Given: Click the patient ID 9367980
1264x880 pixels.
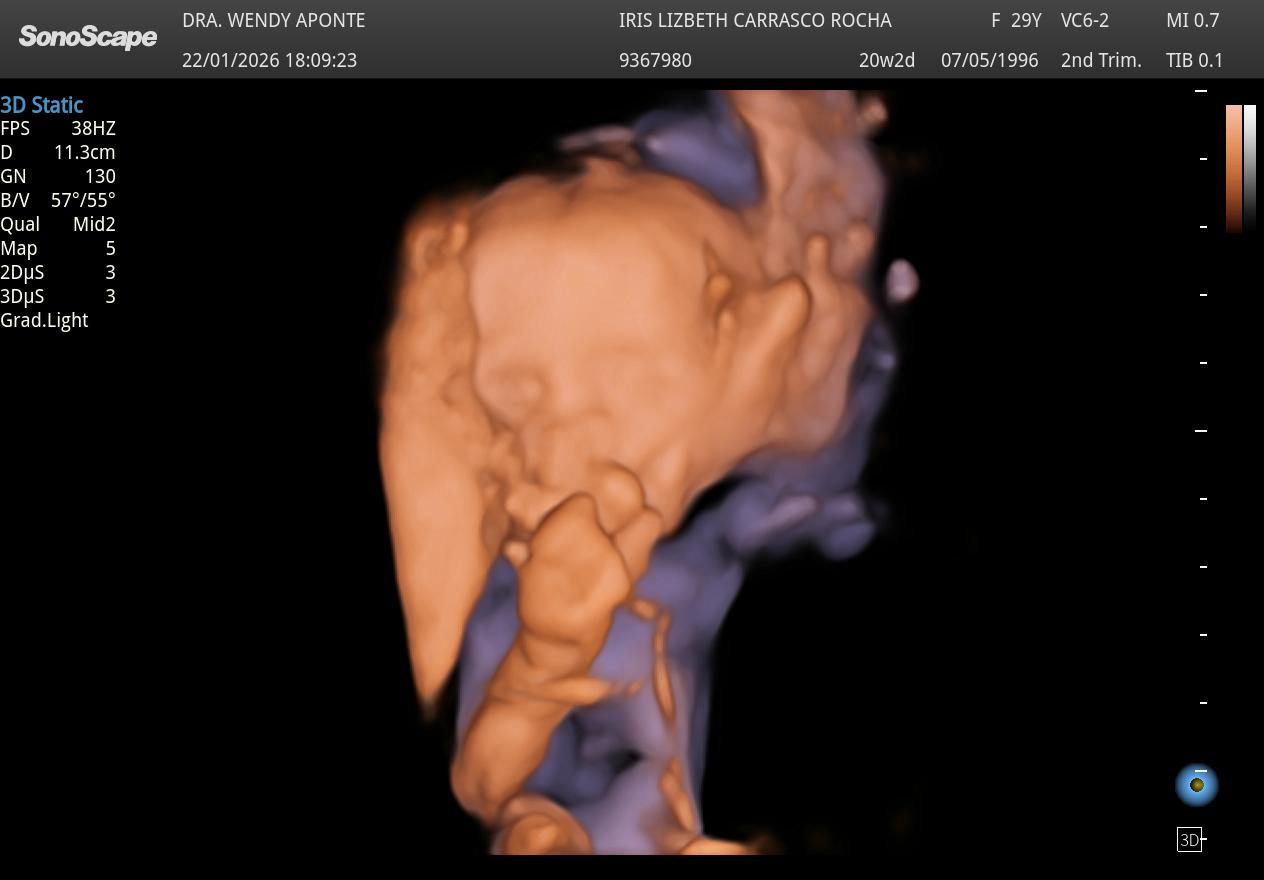Looking at the screenshot, I should pos(655,60).
